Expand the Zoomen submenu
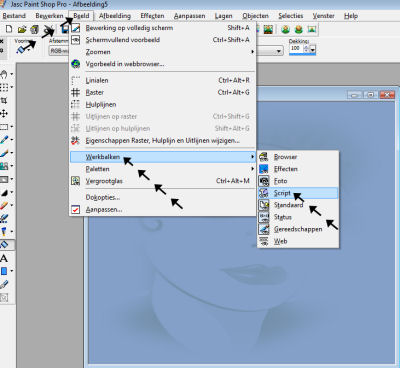 (x=162, y=52)
